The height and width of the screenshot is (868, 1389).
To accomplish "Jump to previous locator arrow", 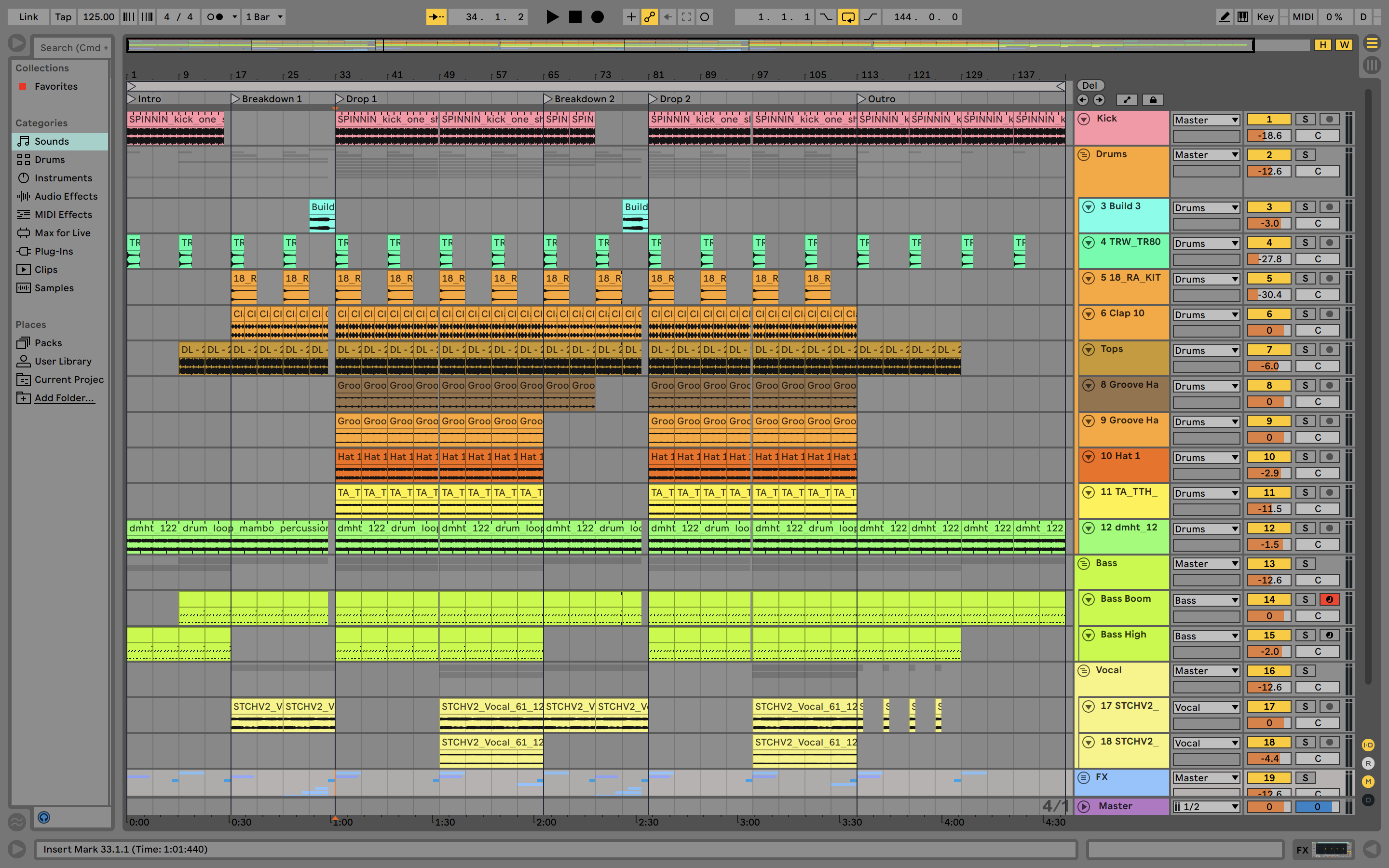I will pos(1082,100).
